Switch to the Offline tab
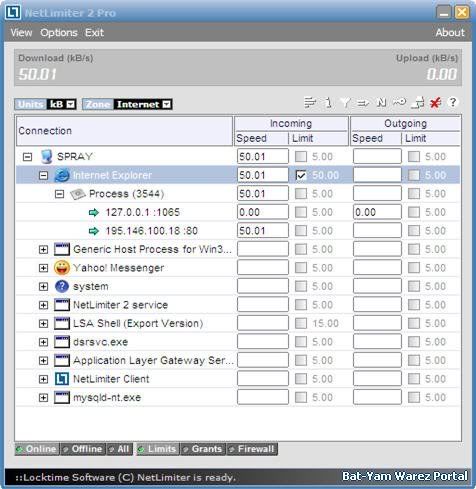The width and height of the screenshot is (476, 489). click(83, 449)
